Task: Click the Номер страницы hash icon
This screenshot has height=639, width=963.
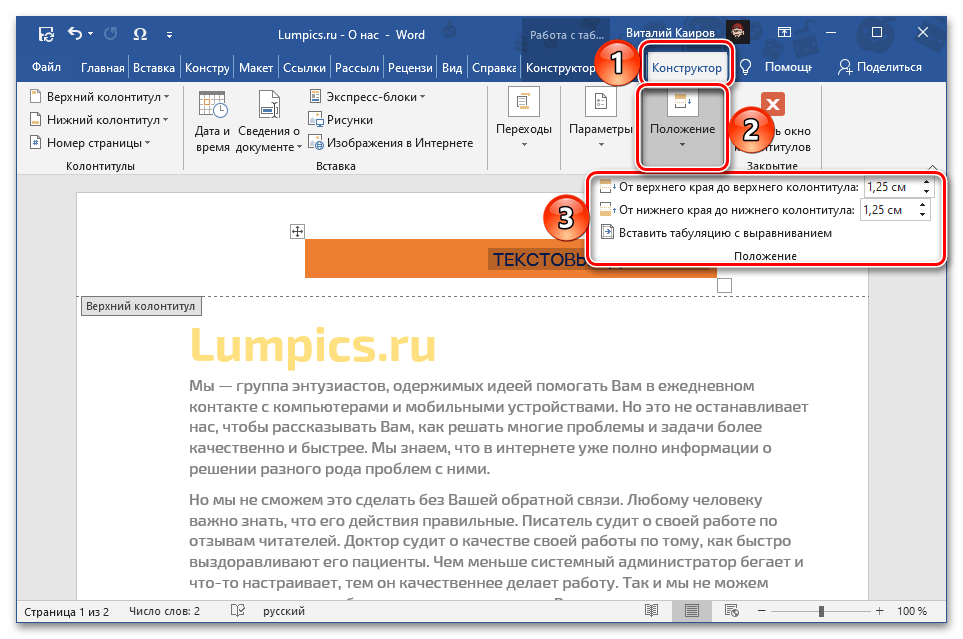Action: (x=35, y=143)
